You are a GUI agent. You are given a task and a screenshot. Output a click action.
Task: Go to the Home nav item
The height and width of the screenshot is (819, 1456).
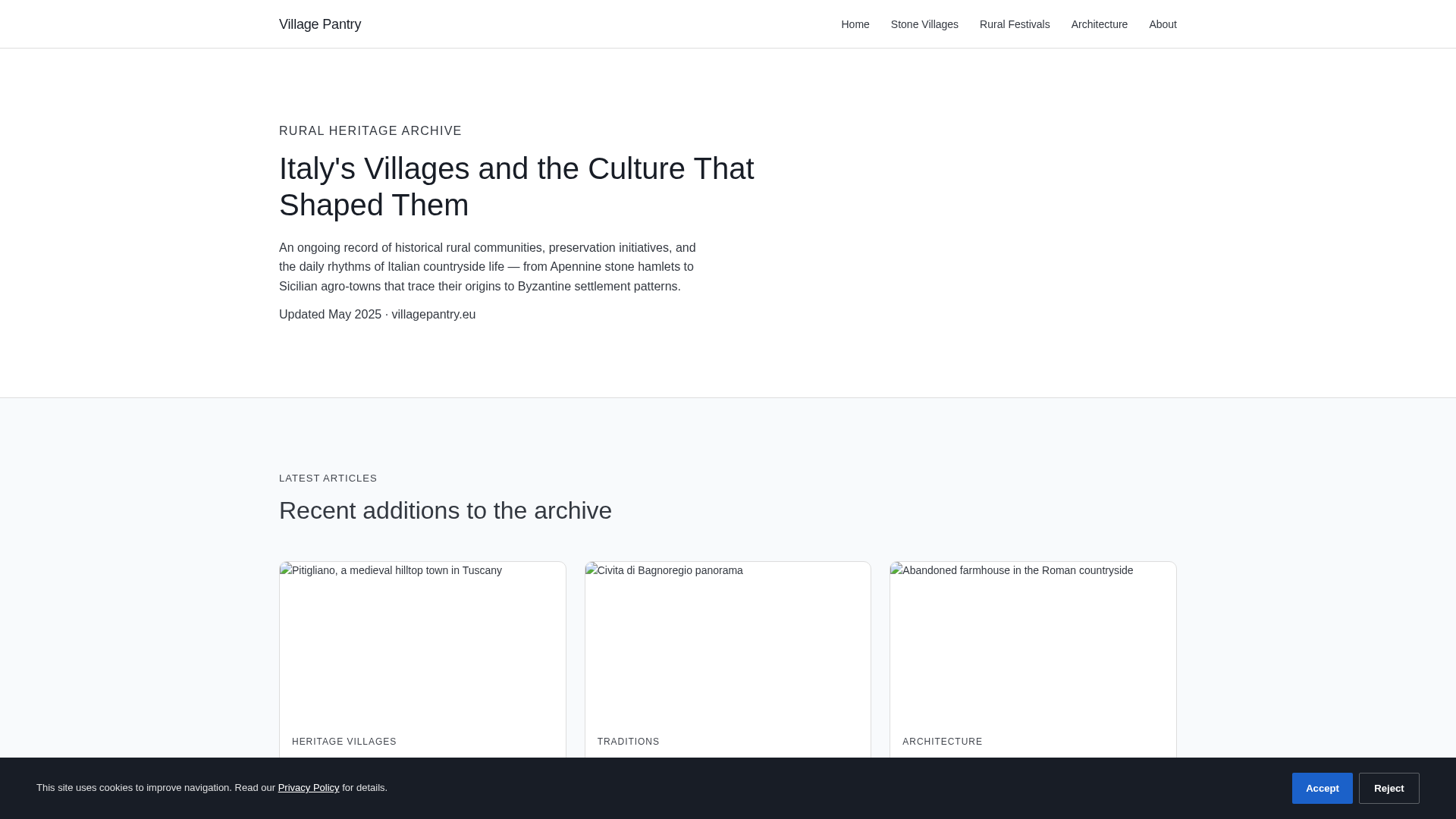(x=855, y=24)
